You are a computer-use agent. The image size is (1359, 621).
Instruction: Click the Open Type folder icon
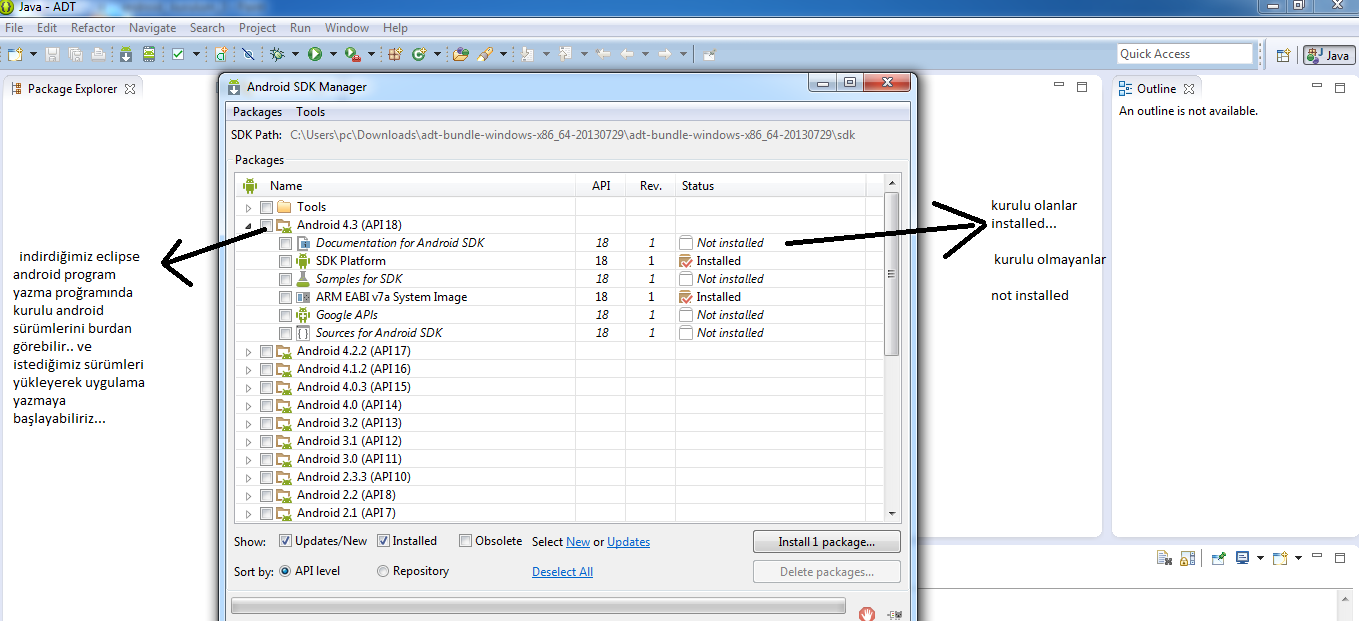460,54
